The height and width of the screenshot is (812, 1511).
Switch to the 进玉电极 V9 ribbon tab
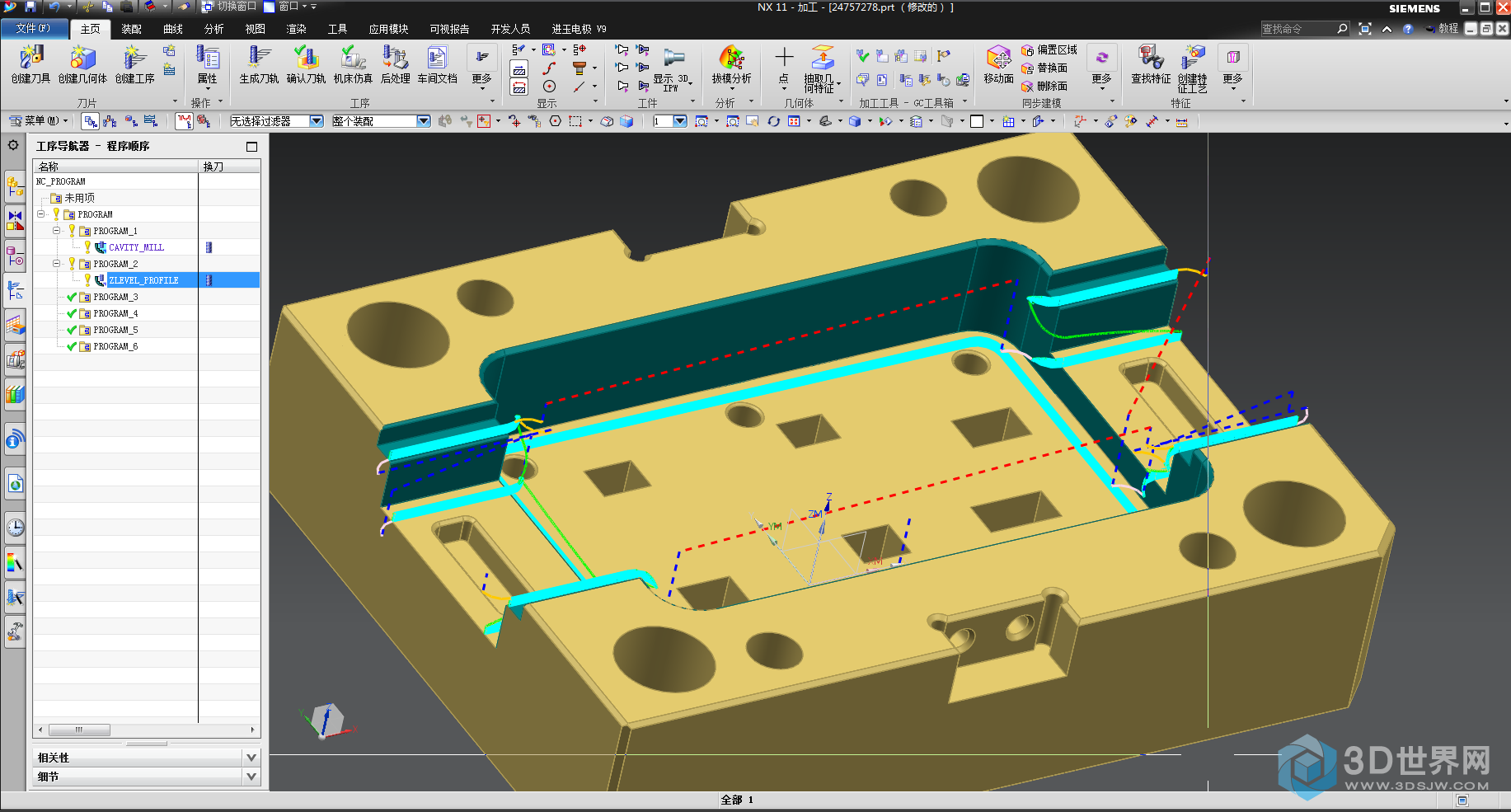pyautogui.click(x=579, y=29)
